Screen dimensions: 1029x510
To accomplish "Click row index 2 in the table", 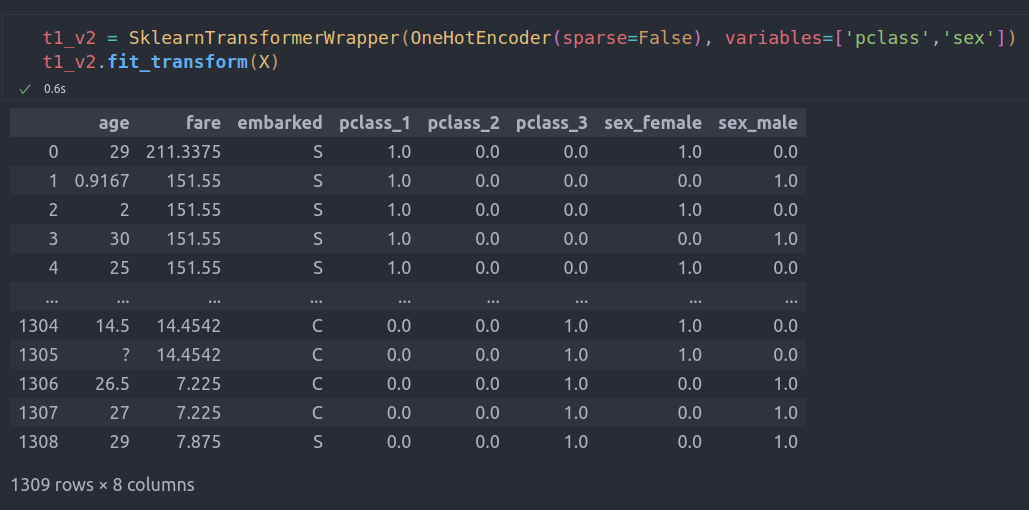I will coord(53,210).
